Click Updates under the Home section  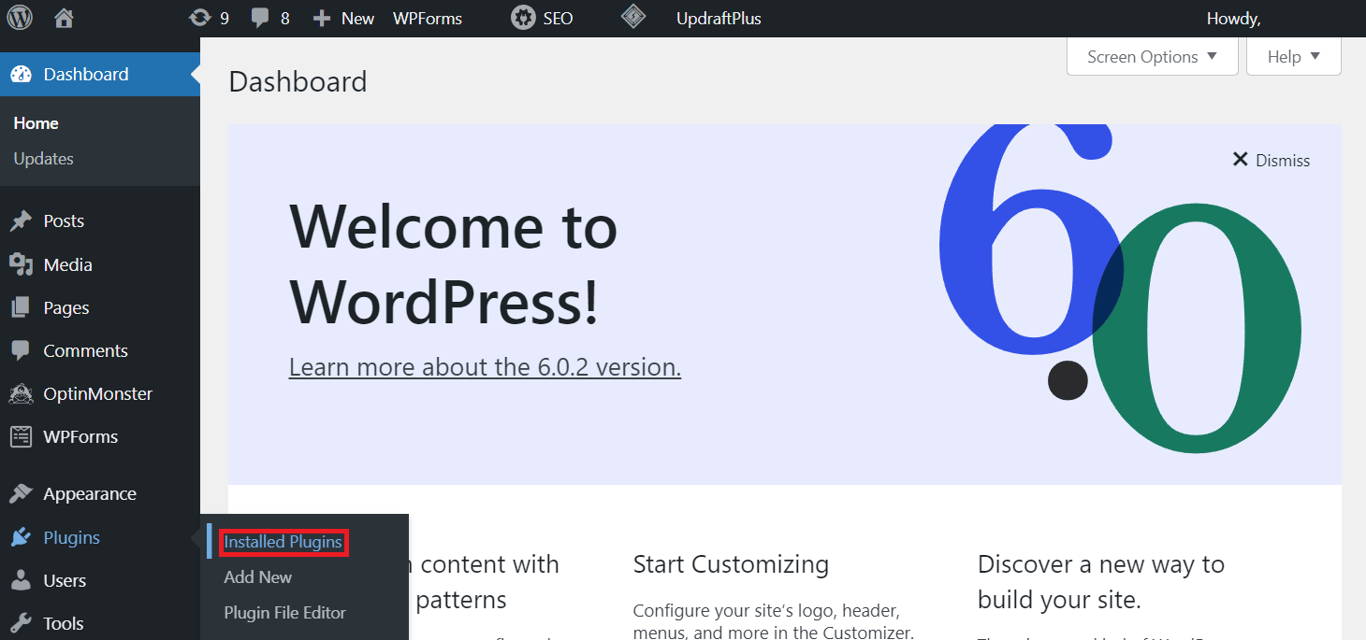tap(43, 158)
